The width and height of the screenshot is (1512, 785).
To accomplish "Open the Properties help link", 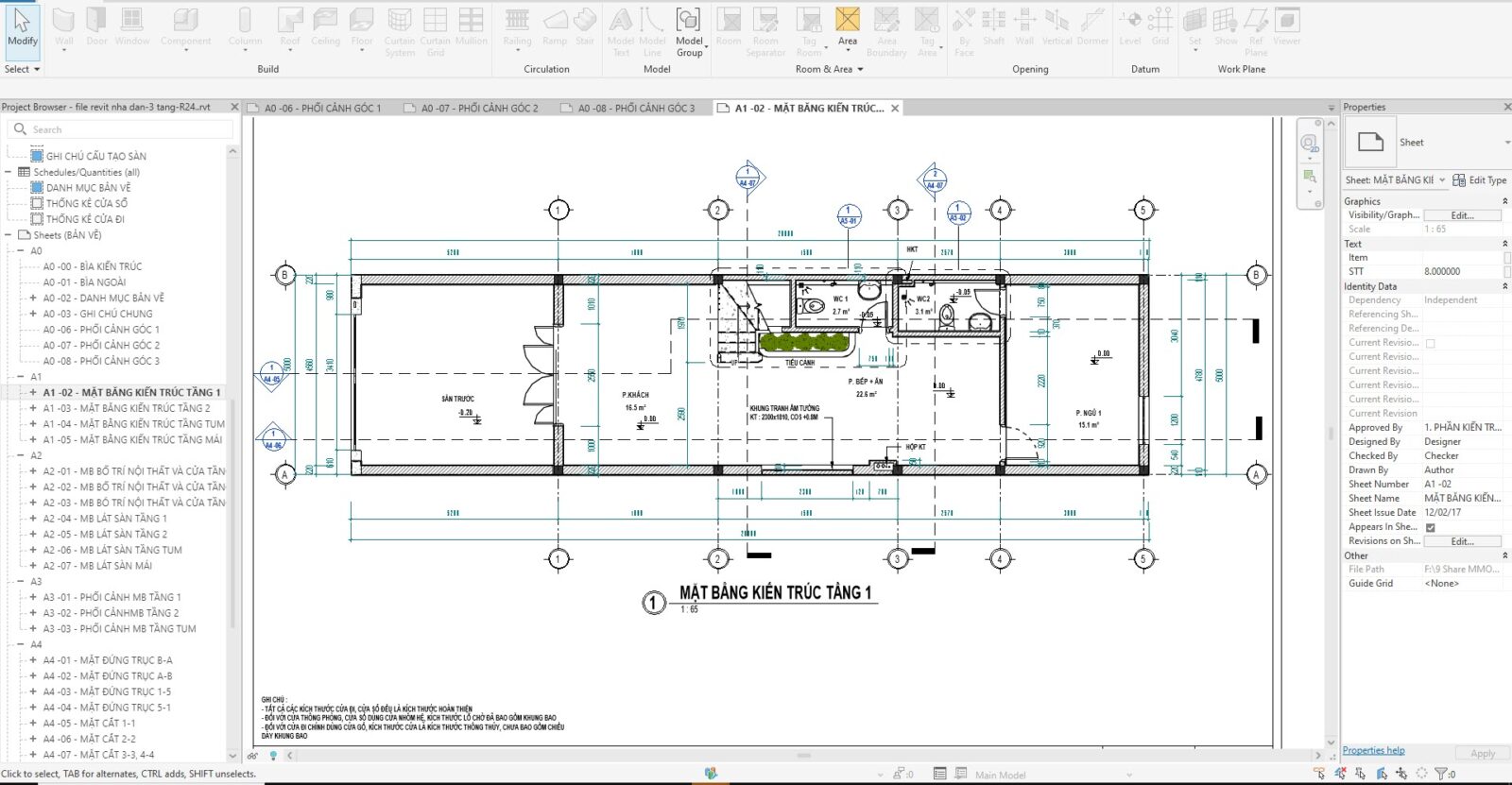I will tap(1373, 751).
